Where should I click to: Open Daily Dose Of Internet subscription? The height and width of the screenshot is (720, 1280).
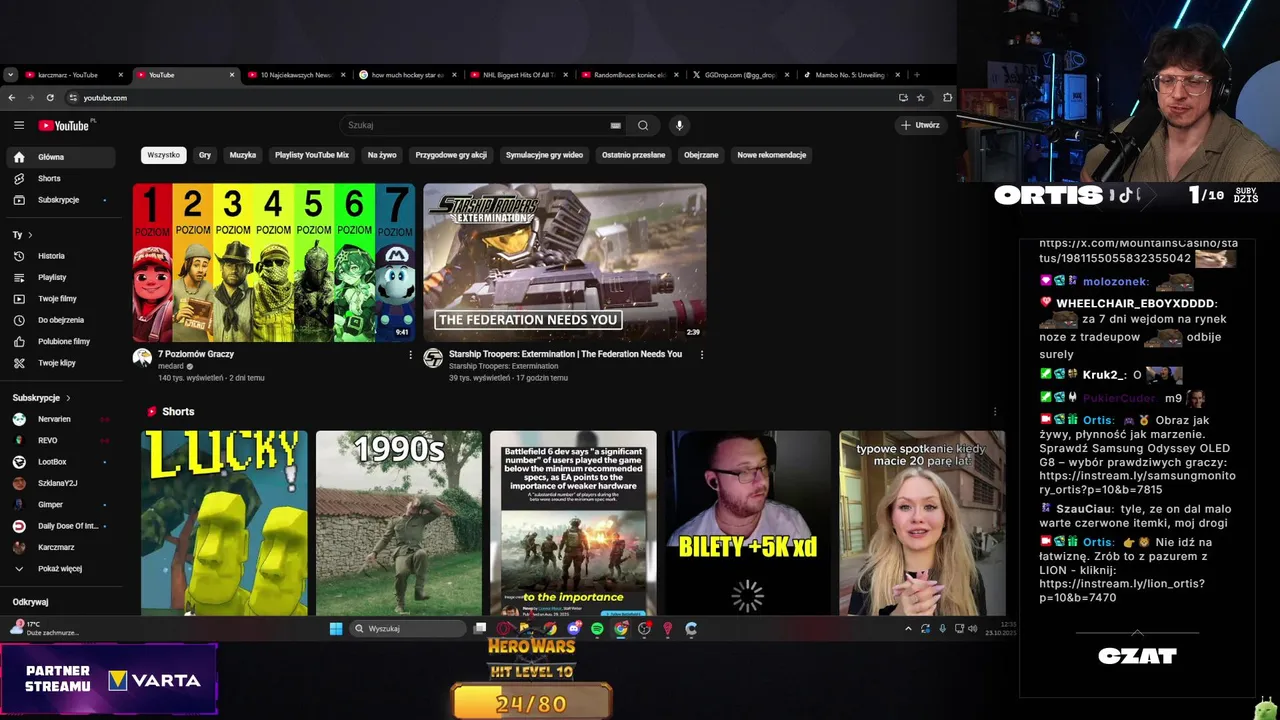(60, 526)
